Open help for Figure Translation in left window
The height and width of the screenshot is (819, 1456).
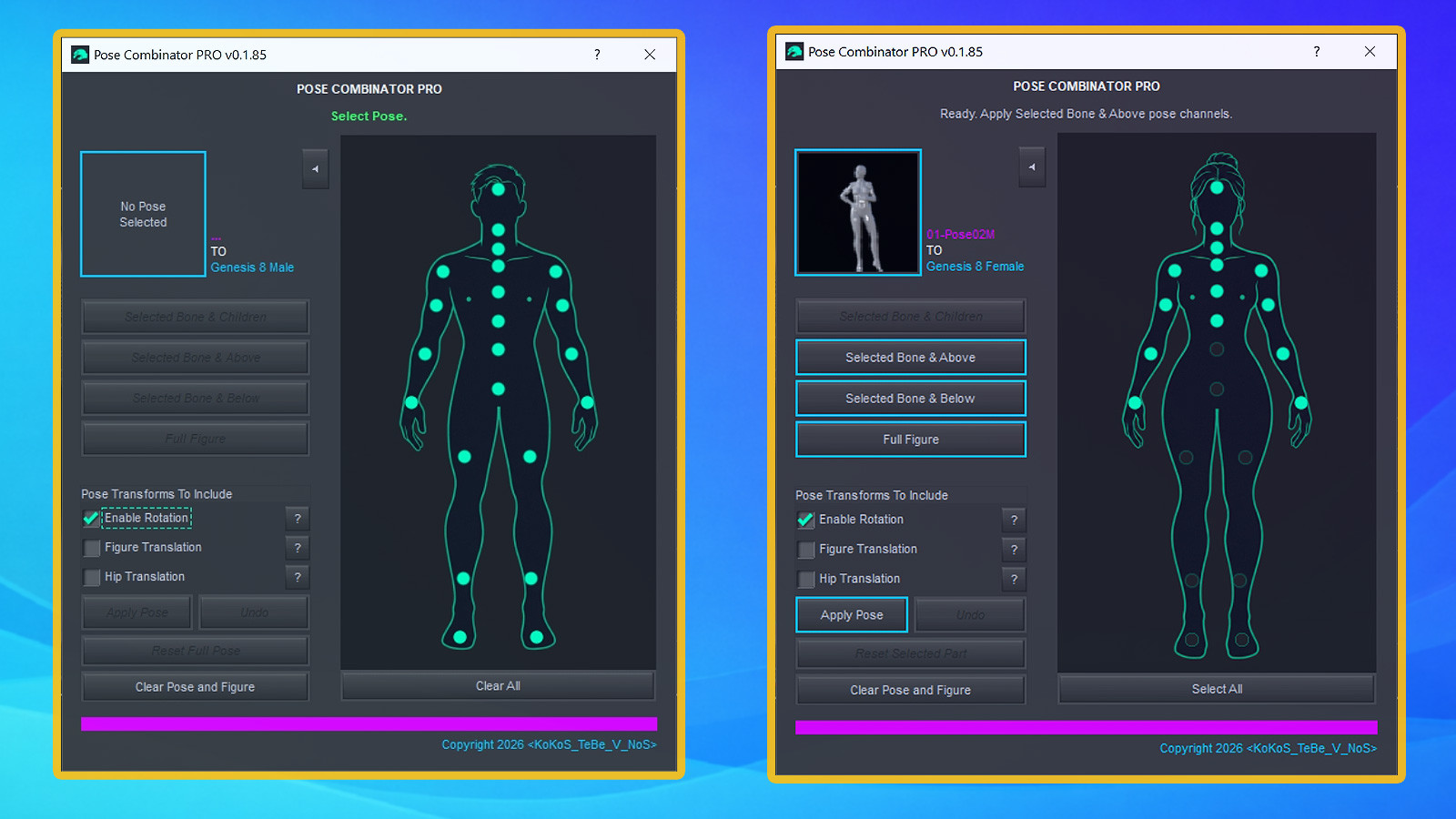tap(298, 548)
